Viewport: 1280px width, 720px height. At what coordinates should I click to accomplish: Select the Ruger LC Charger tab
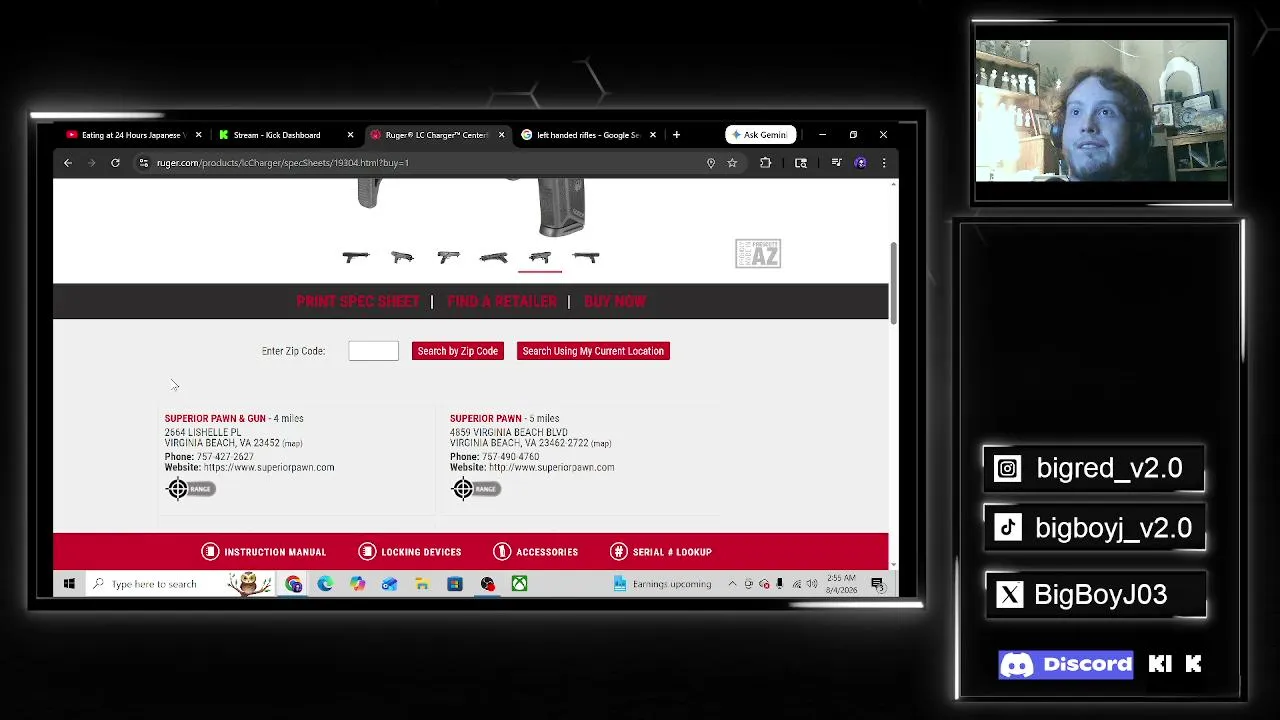(436, 135)
